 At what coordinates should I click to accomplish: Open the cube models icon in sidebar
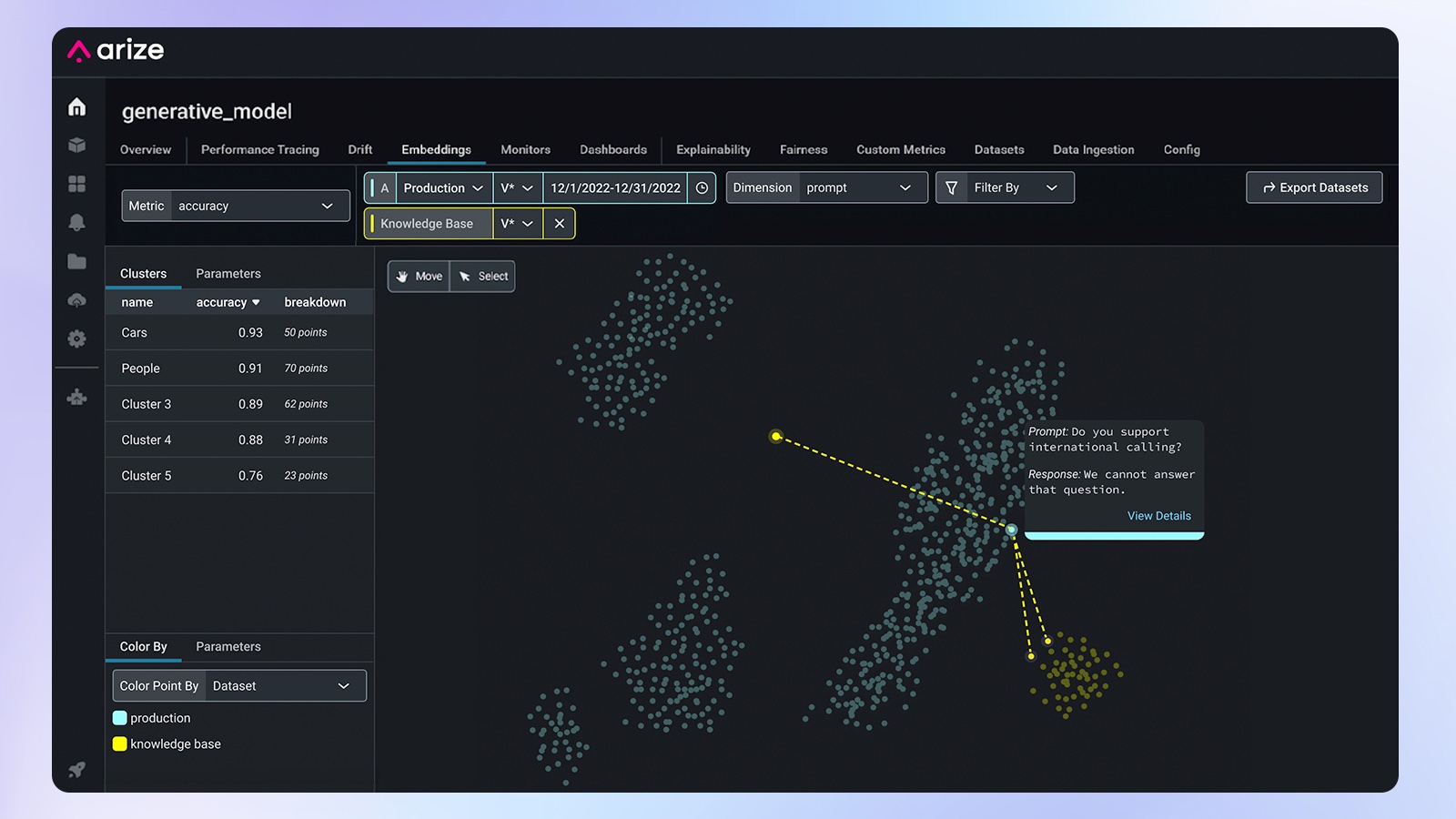pyautogui.click(x=77, y=146)
